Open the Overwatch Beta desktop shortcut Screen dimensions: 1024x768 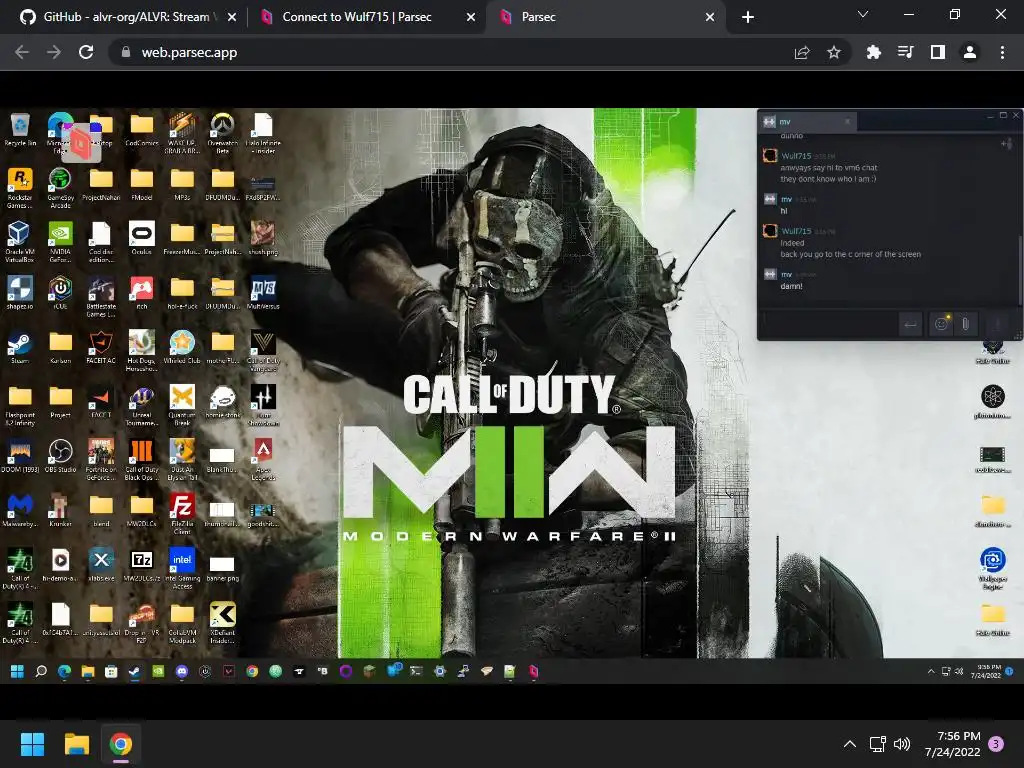[223, 133]
